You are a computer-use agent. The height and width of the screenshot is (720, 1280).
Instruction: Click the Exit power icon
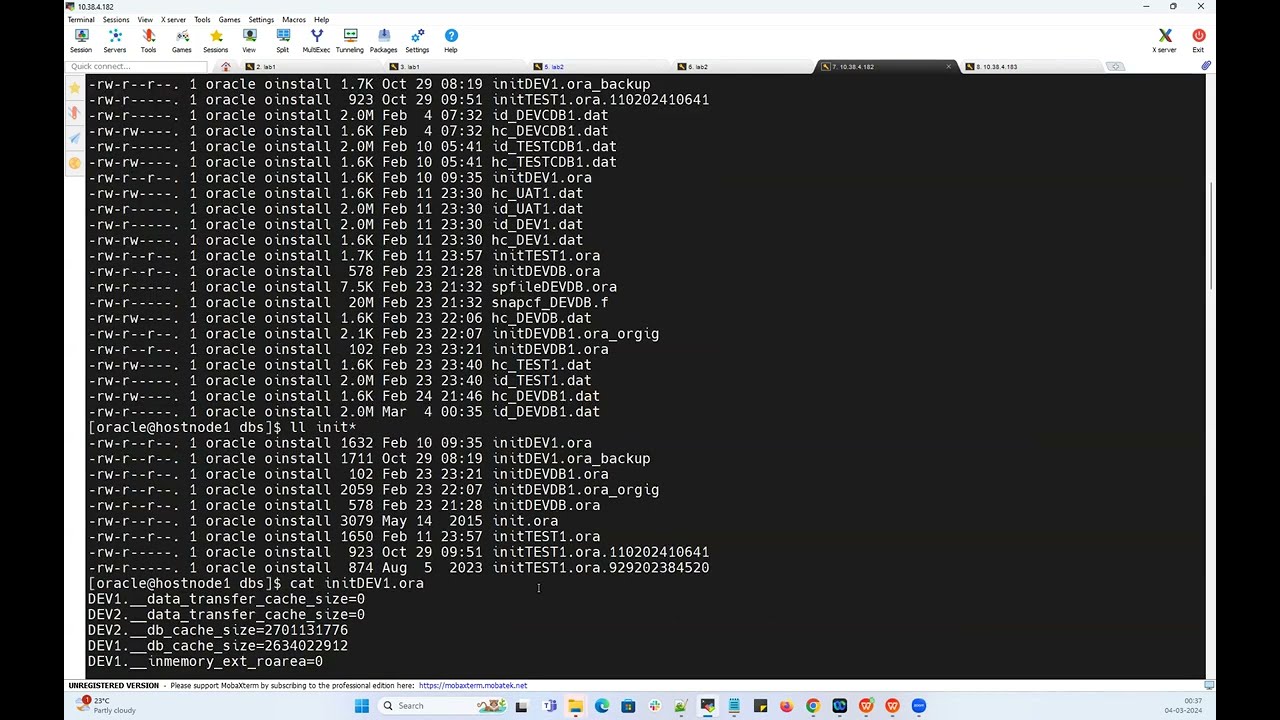[1198, 40]
